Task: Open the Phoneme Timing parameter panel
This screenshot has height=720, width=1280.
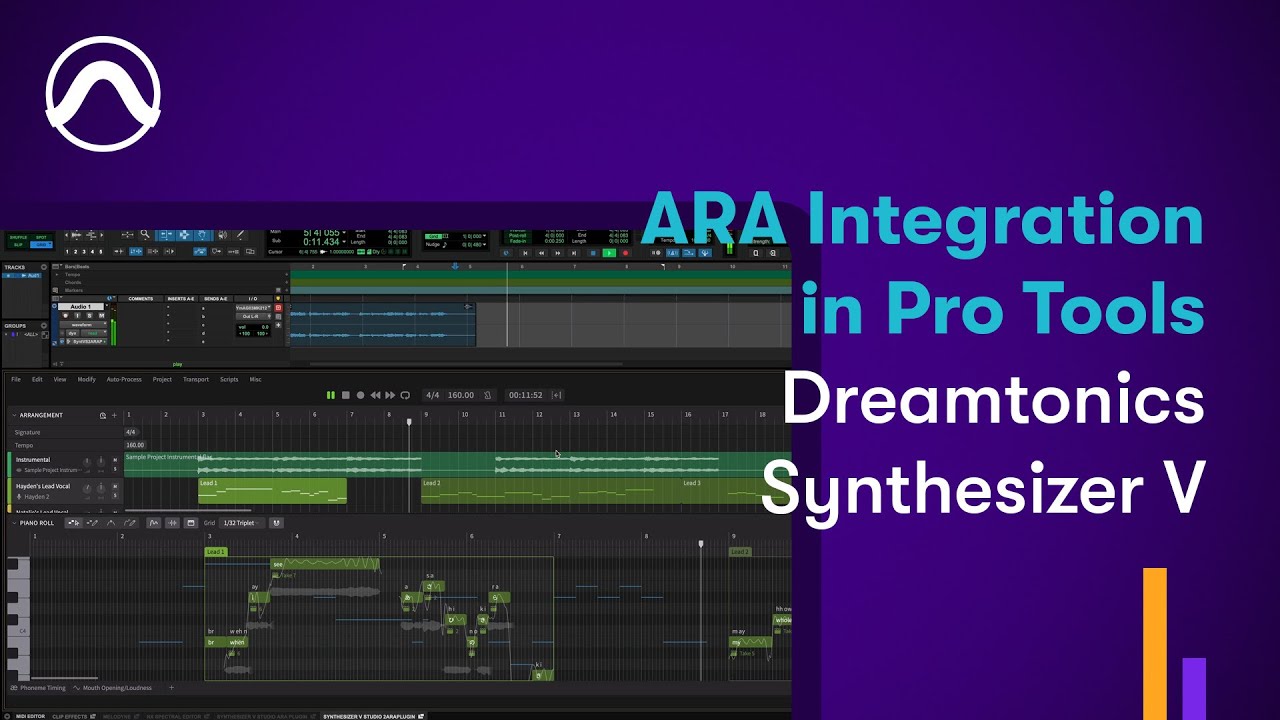Action: click(40, 688)
